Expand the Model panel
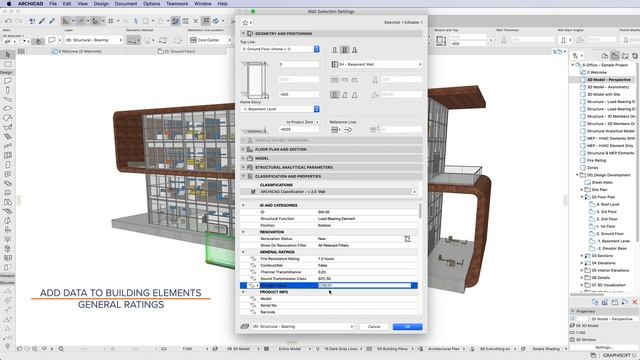Viewport: 640px width, 360px height. (x=243, y=158)
